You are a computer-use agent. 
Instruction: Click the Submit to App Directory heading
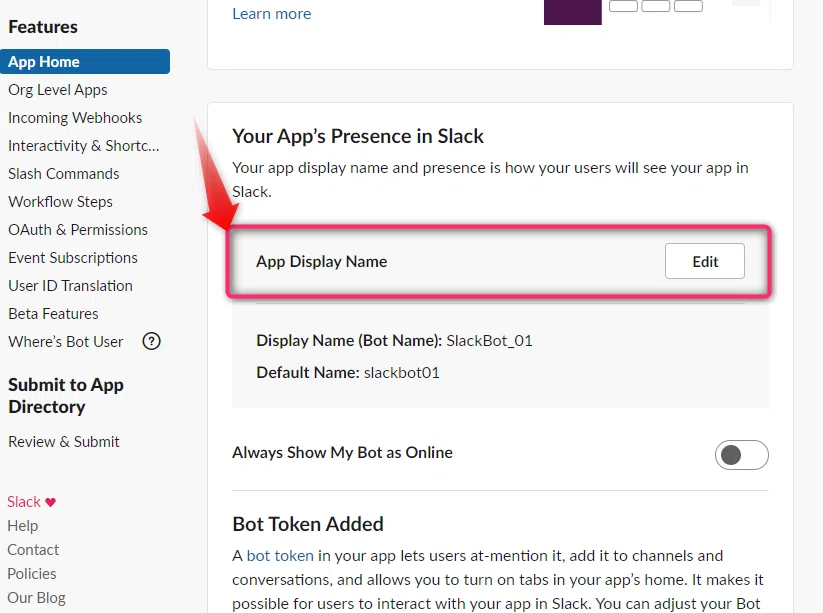pyautogui.click(x=66, y=396)
